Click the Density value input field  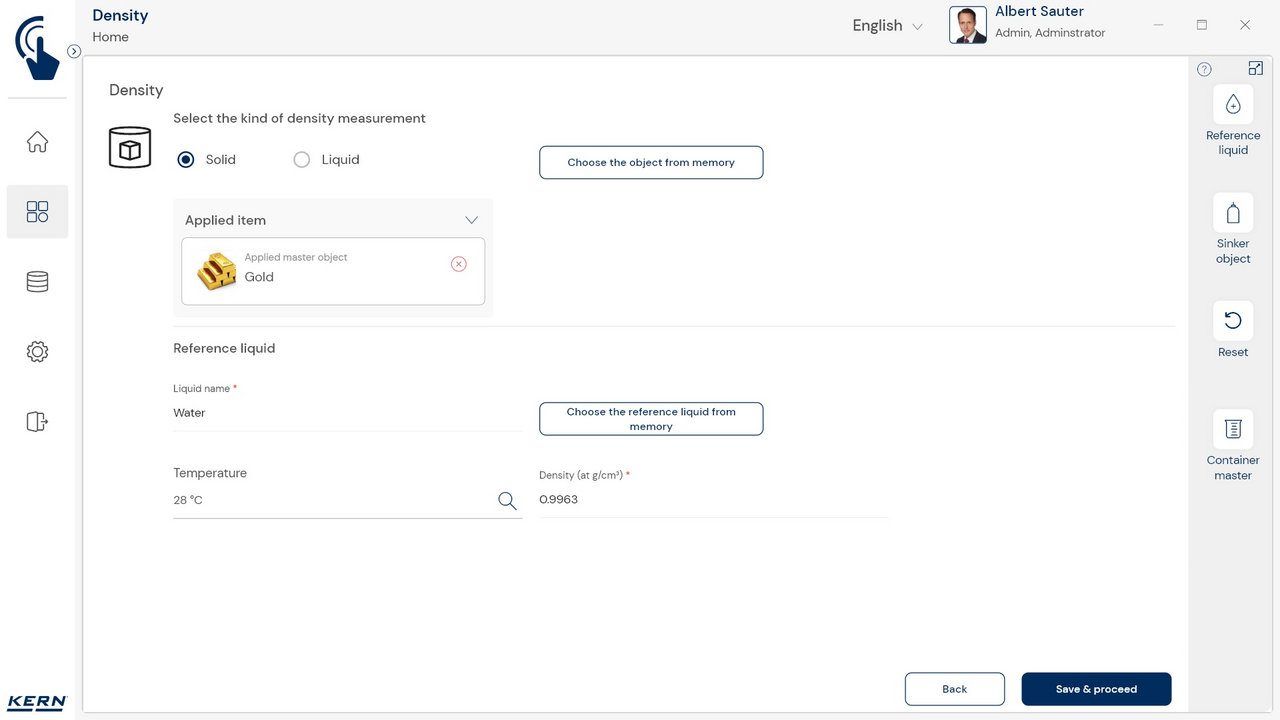[x=712, y=500]
